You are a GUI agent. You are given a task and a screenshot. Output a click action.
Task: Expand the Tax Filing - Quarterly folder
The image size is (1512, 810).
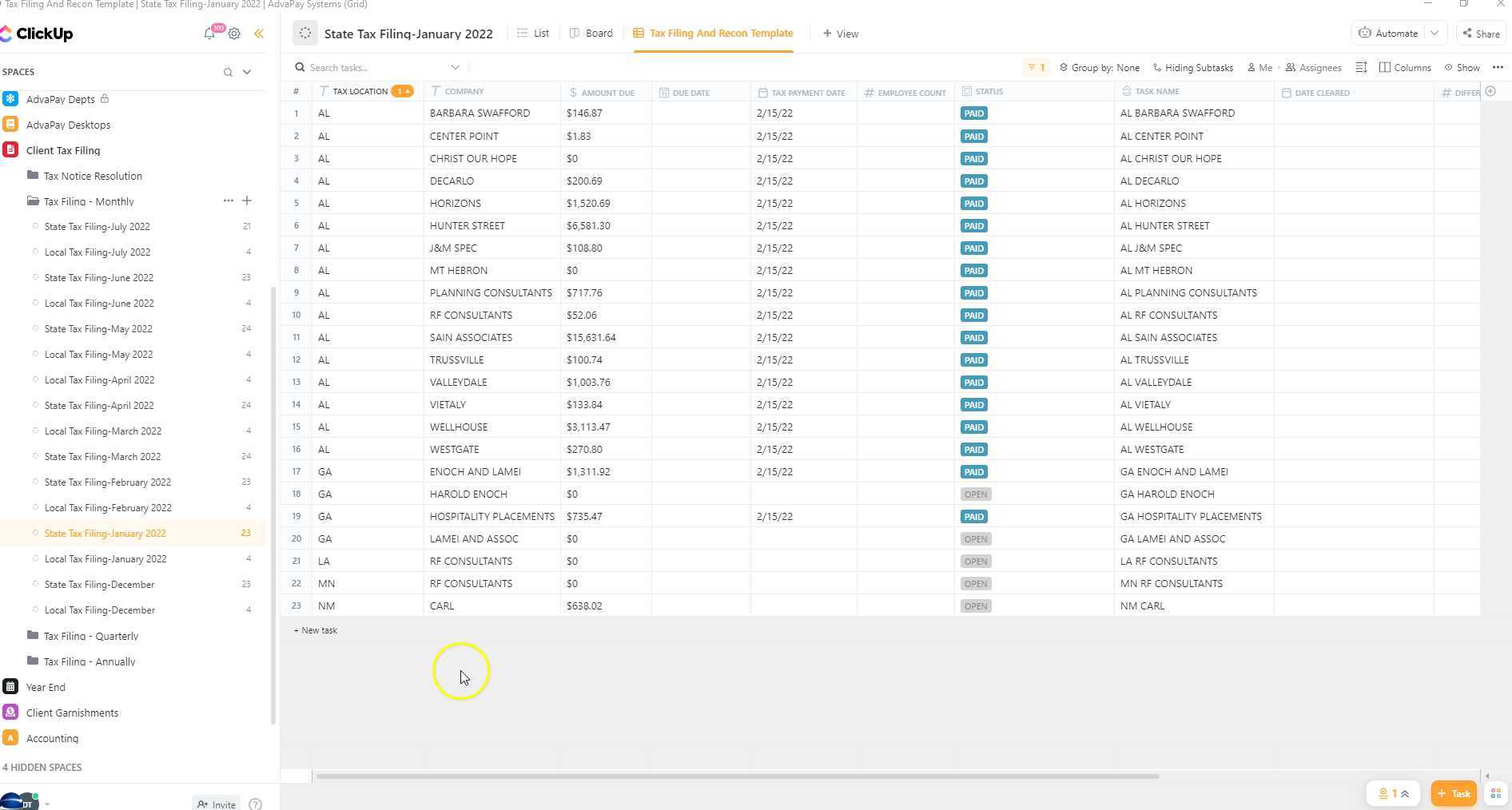(x=90, y=636)
